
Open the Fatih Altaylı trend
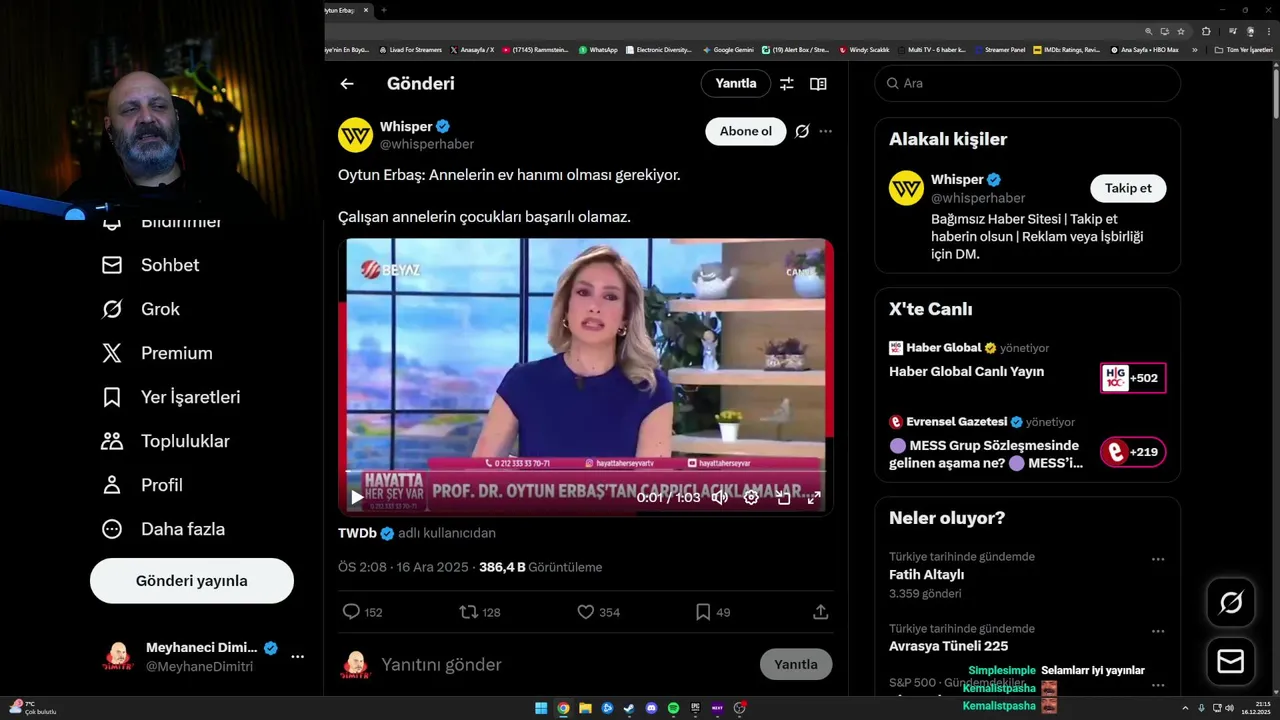(x=926, y=575)
